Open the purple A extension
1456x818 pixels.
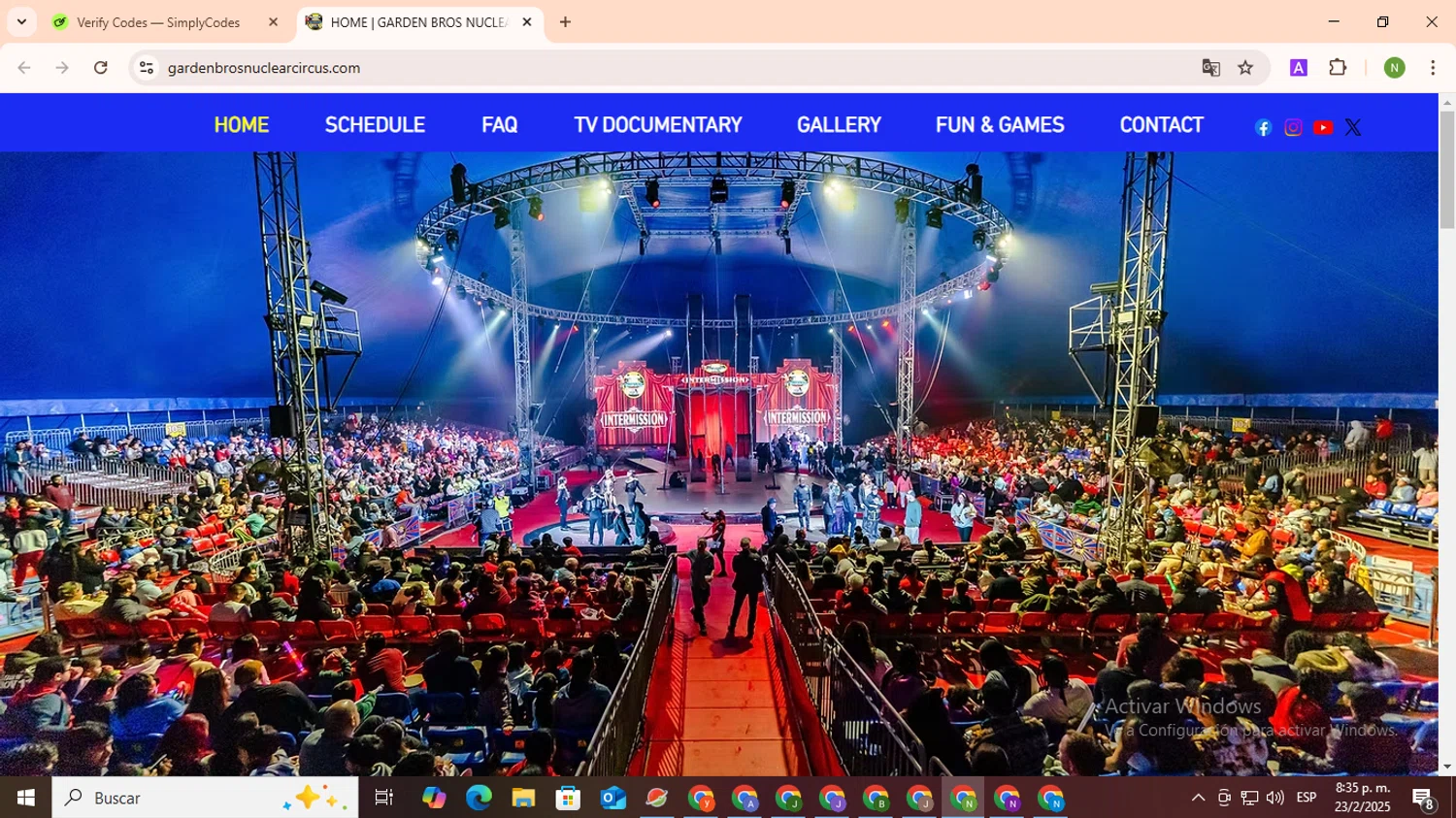(1299, 68)
